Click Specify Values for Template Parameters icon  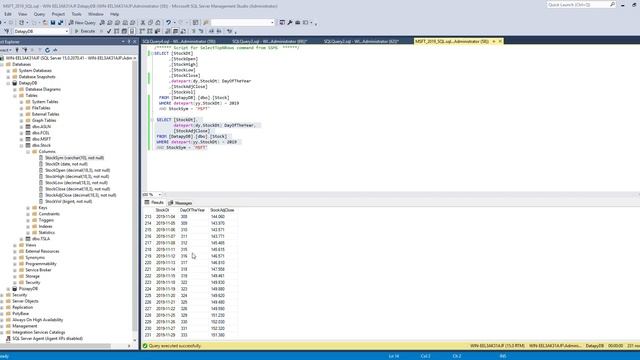[230, 31]
